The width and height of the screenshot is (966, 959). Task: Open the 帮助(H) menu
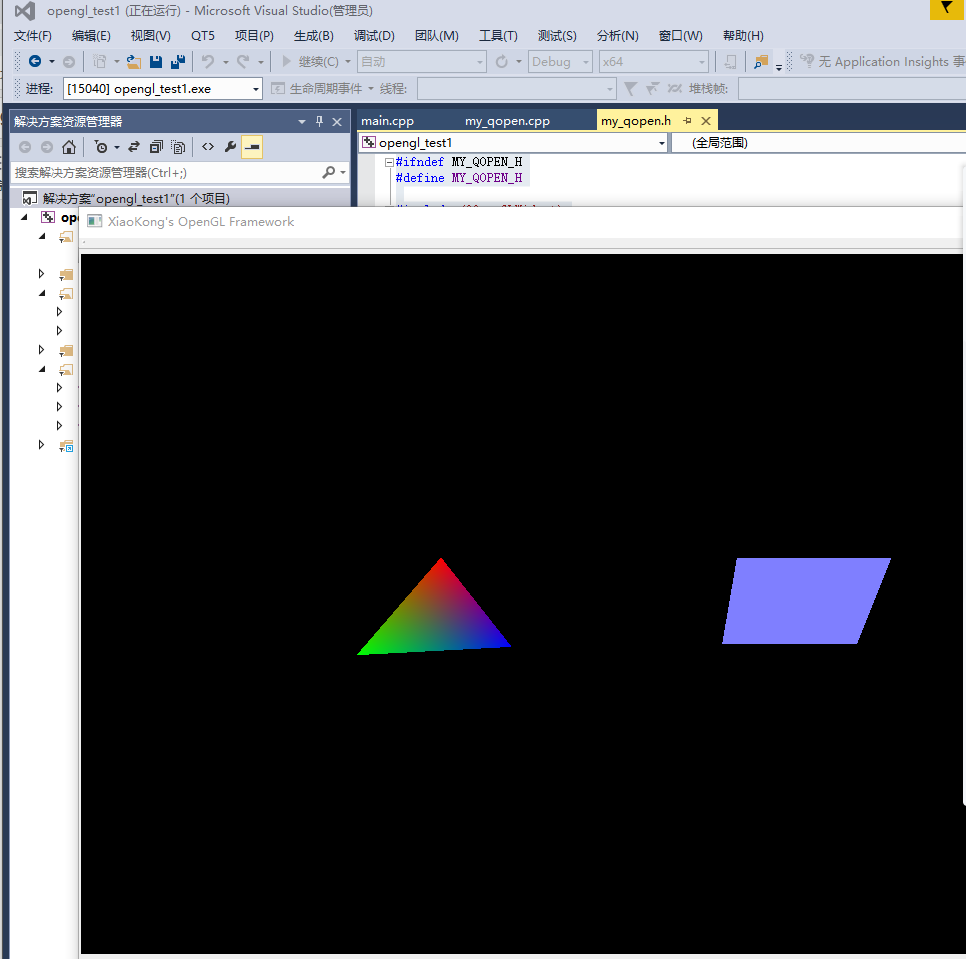pos(743,36)
